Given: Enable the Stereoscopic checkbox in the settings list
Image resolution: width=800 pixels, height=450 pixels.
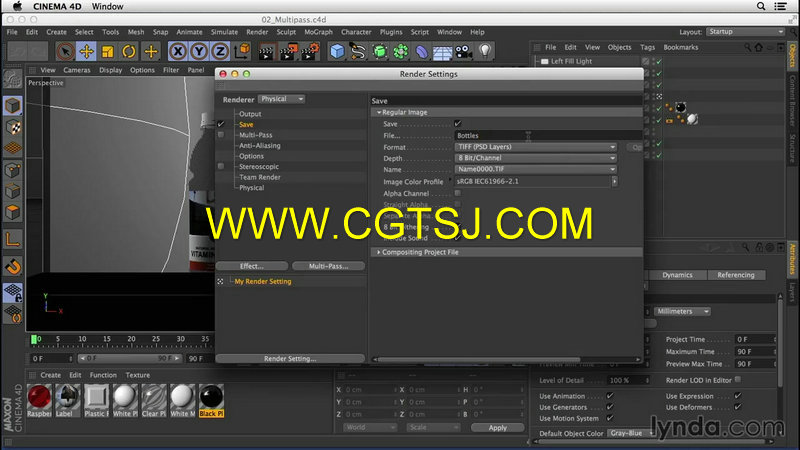Looking at the screenshot, I should click(x=221, y=166).
